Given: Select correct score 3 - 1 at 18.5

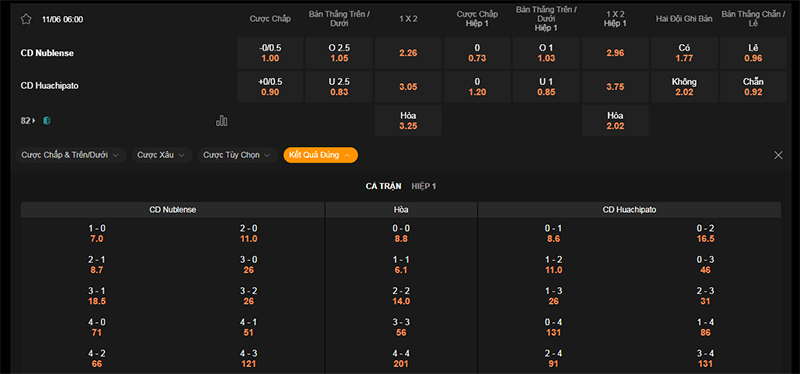Looking at the screenshot, I should [x=97, y=296].
